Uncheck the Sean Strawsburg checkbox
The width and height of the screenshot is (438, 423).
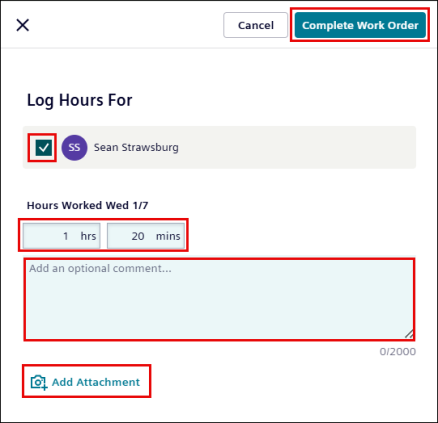tap(44, 147)
